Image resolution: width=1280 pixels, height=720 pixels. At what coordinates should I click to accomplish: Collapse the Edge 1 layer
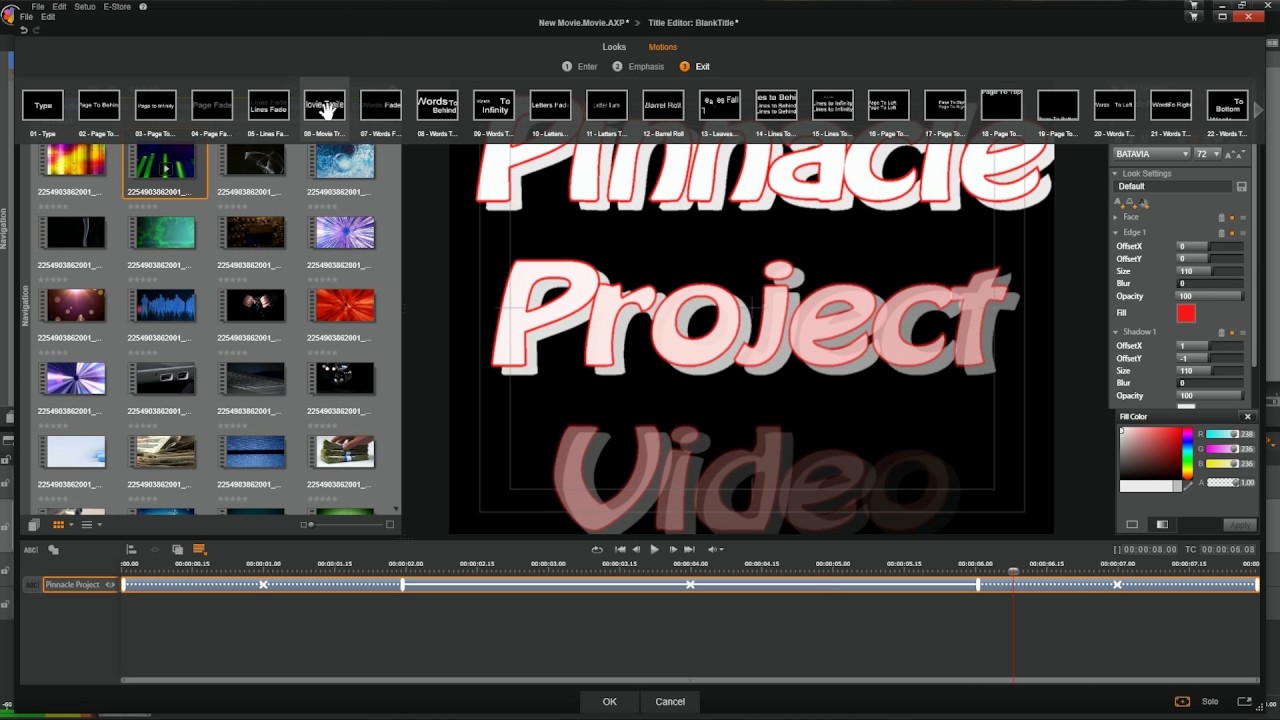pyautogui.click(x=1116, y=232)
